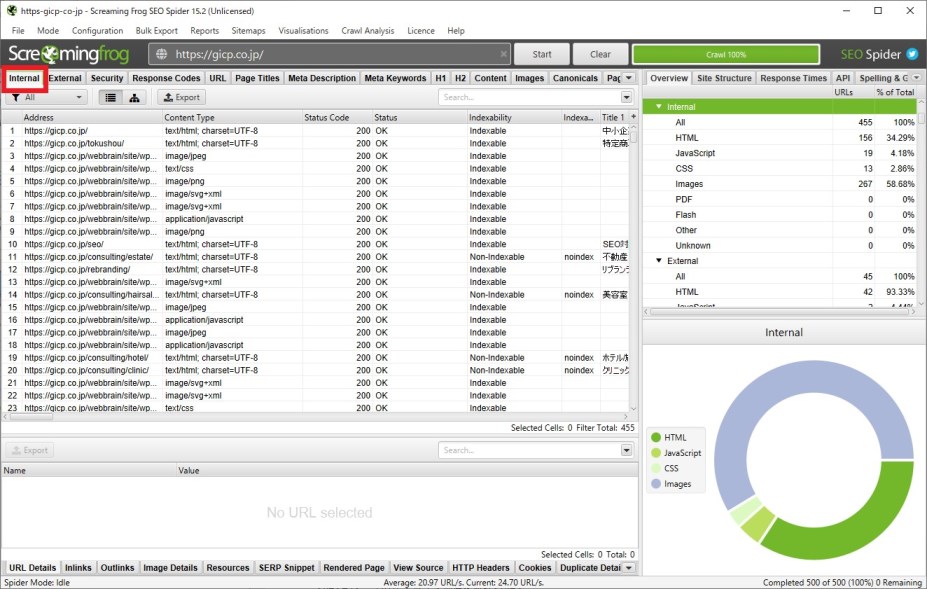Image resolution: width=927 pixels, height=589 pixels.
Task: Select PDF row under Internal overview
Action: pos(780,199)
